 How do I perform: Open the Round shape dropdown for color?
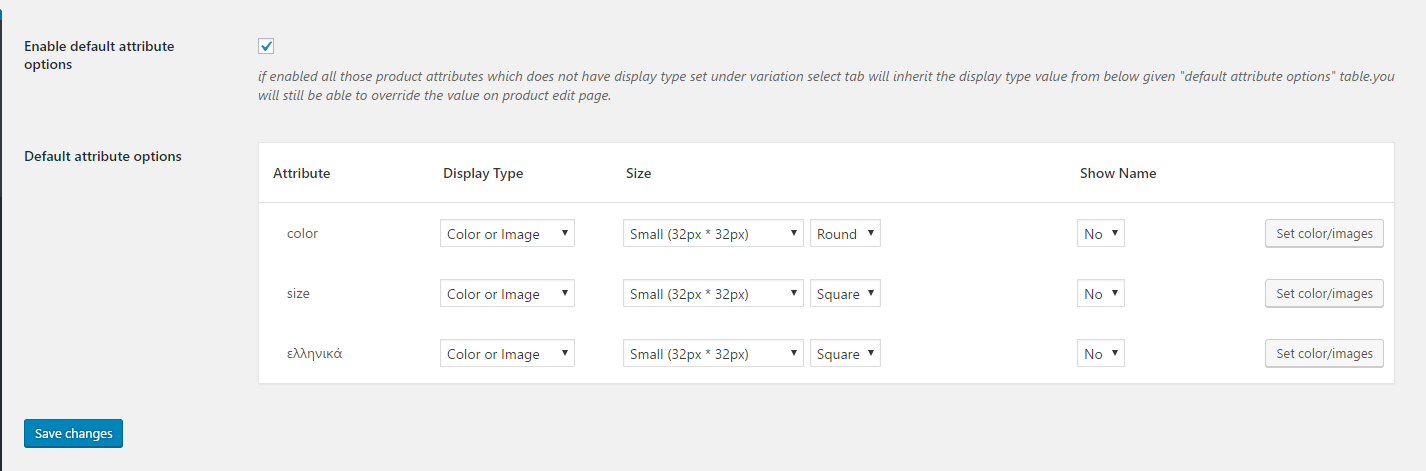(x=845, y=234)
